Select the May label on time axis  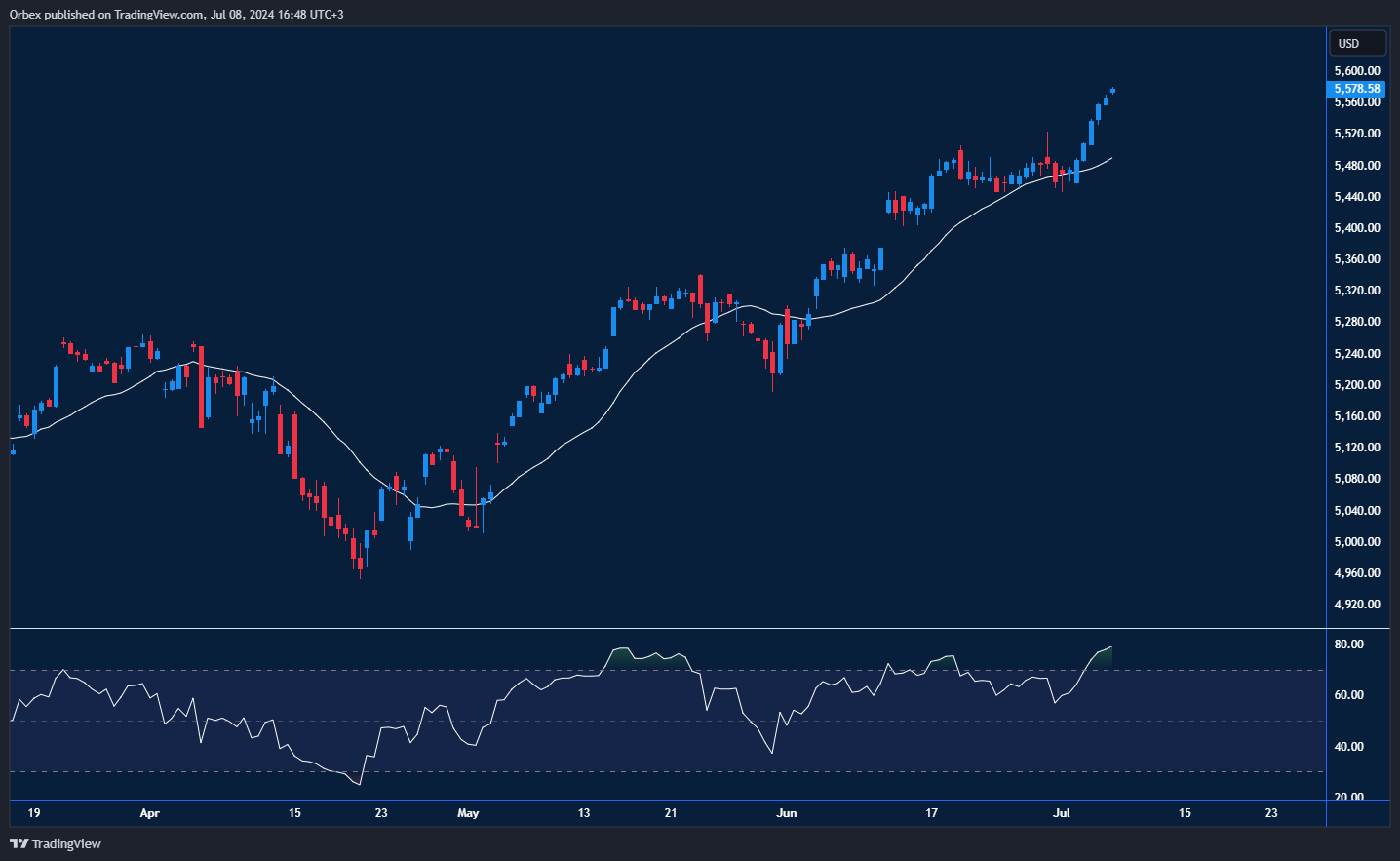pyautogui.click(x=468, y=812)
